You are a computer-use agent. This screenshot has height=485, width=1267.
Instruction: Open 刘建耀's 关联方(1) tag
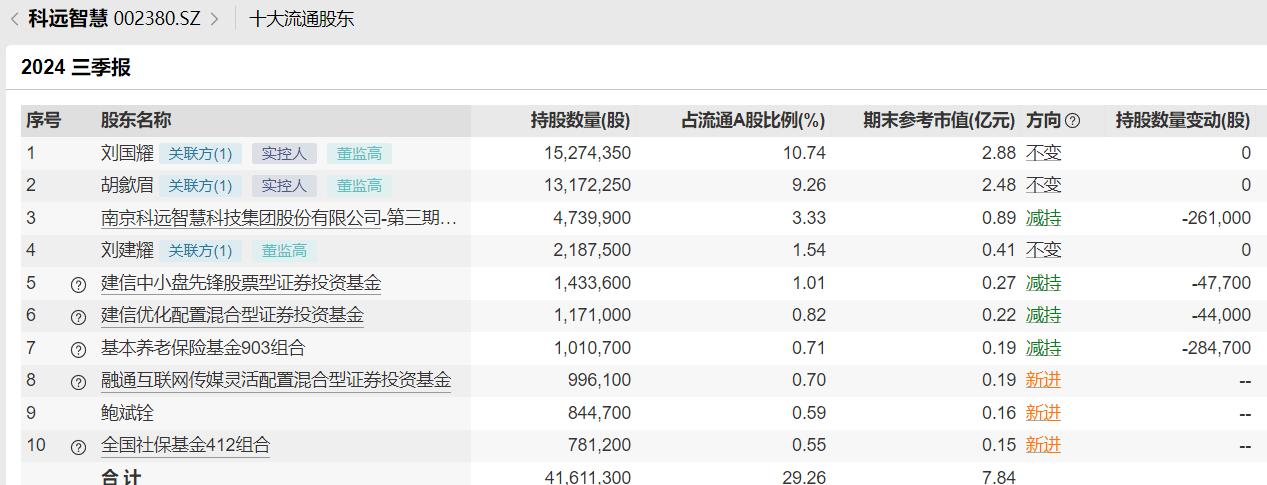(x=200, y=251)
